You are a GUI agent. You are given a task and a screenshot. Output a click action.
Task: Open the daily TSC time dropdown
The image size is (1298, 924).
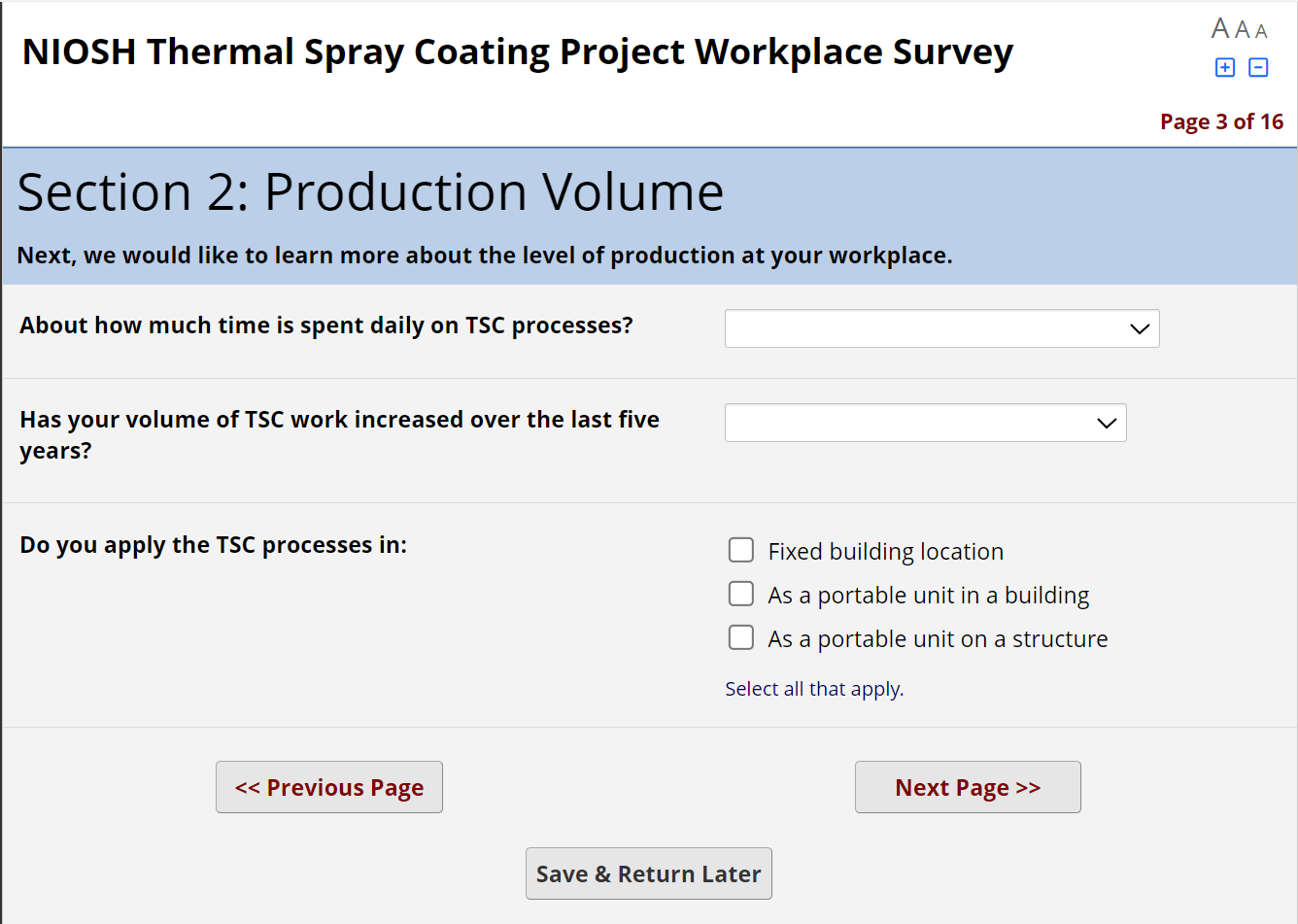(x=941, y=328)
